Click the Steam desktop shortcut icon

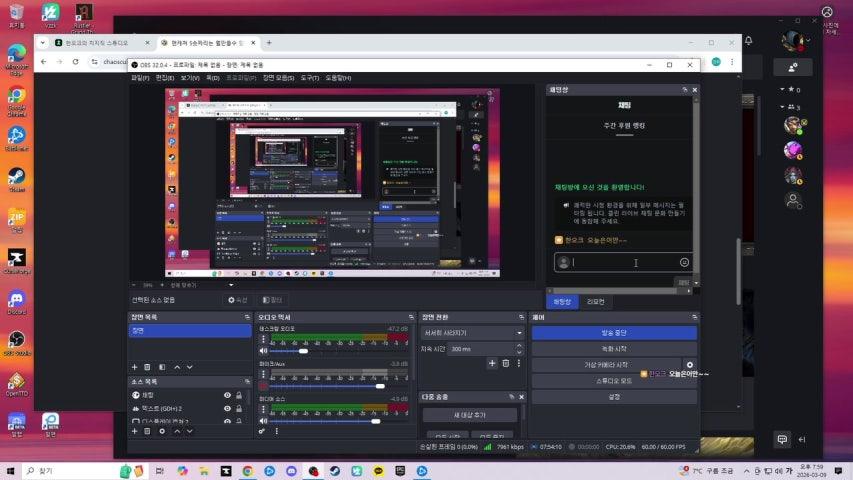click(16, 178)
